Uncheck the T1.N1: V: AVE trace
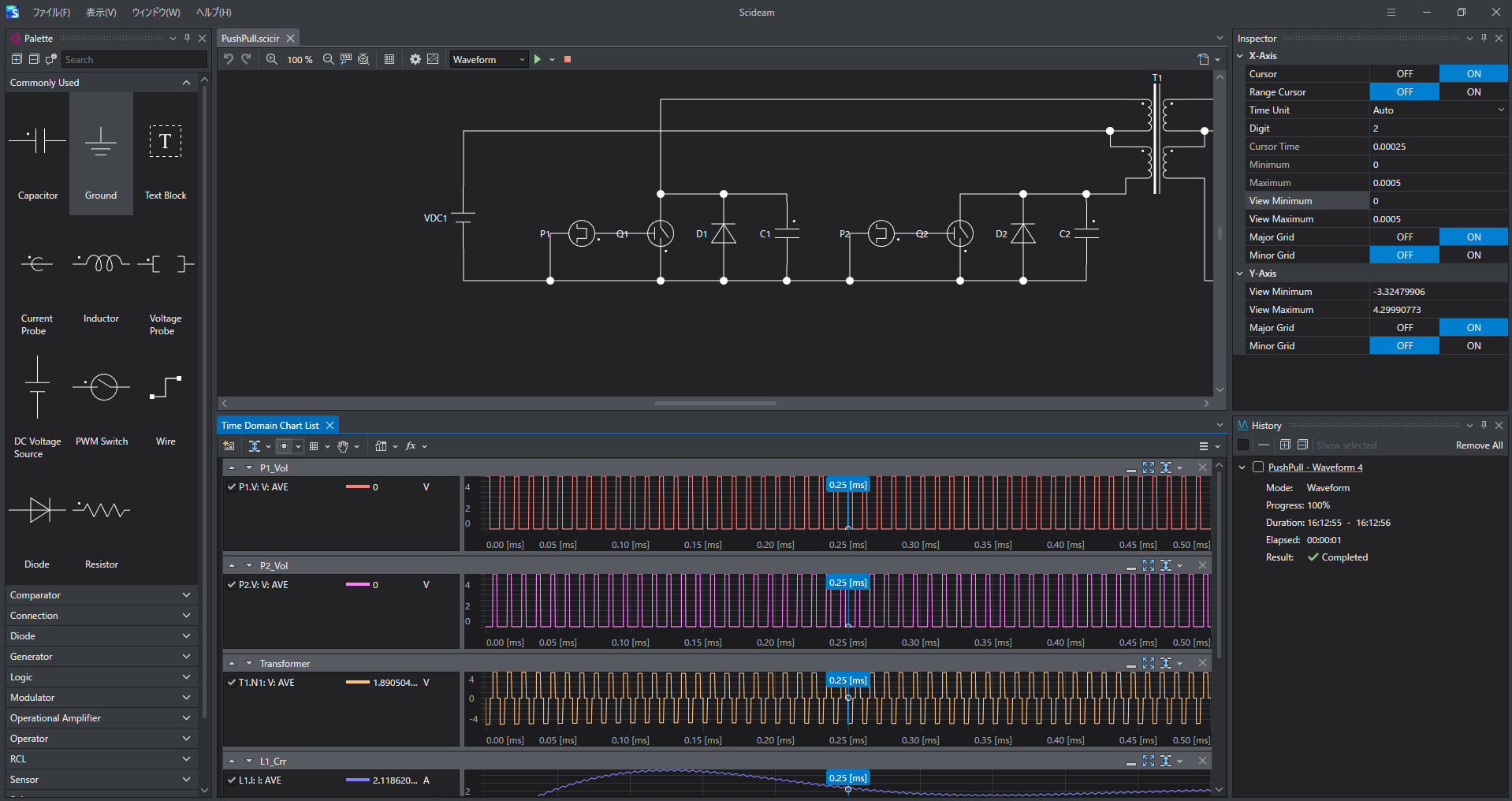The height and width of the screenshot is (801, 1512). coord(232,683)
